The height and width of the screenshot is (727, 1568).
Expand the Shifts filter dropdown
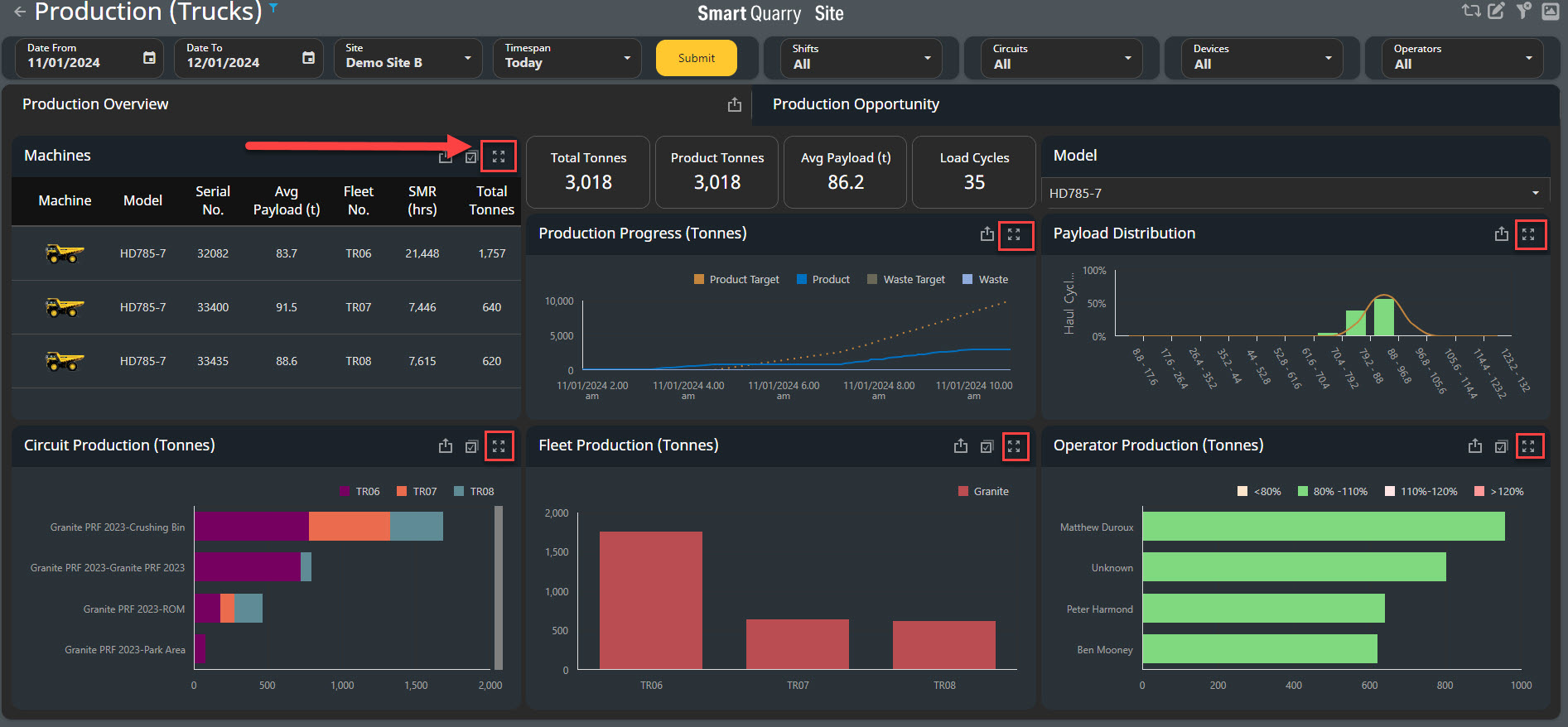(x=861, y=58)
